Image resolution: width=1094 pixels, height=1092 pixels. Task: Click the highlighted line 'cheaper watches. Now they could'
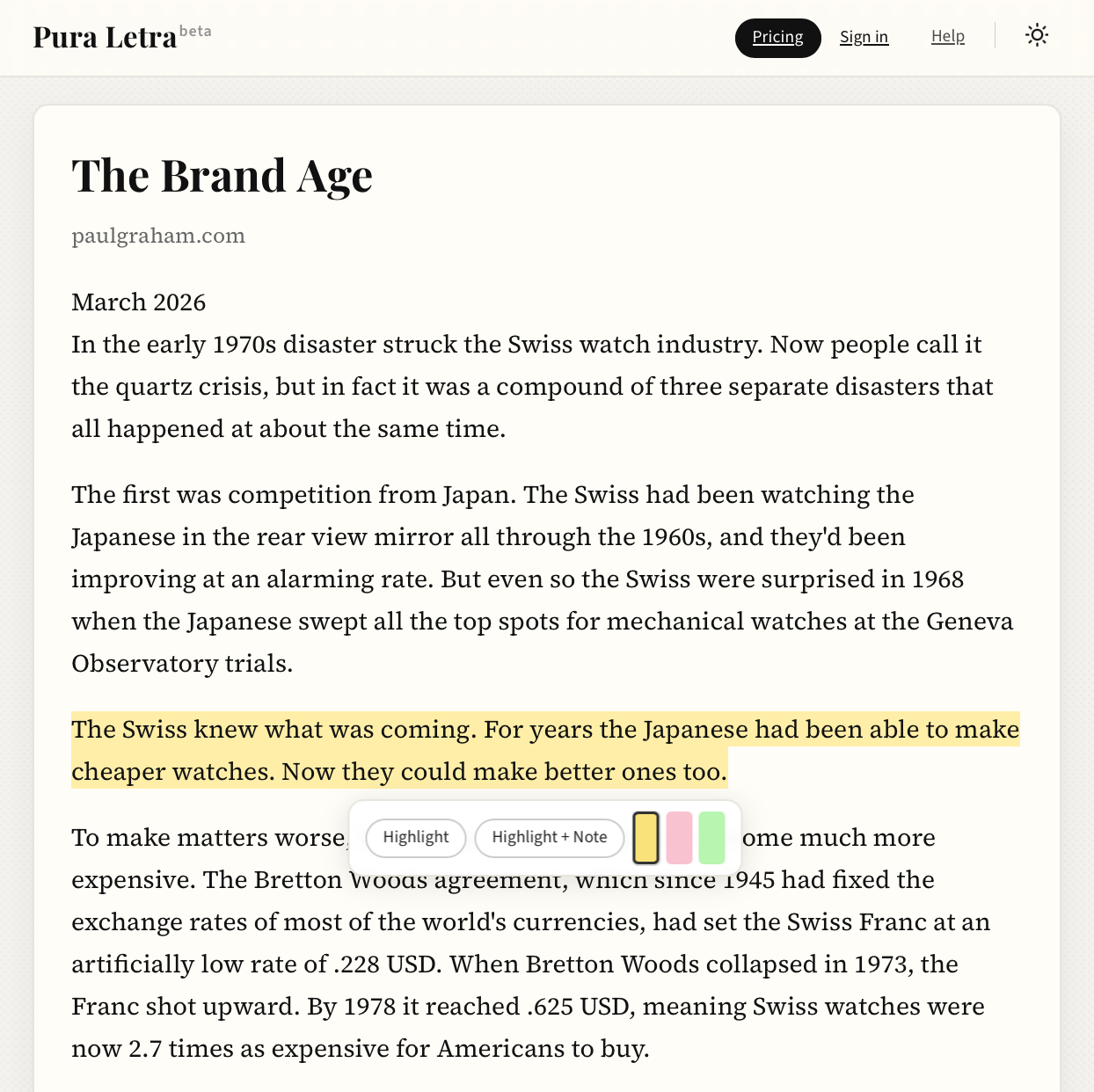[398, 772]
